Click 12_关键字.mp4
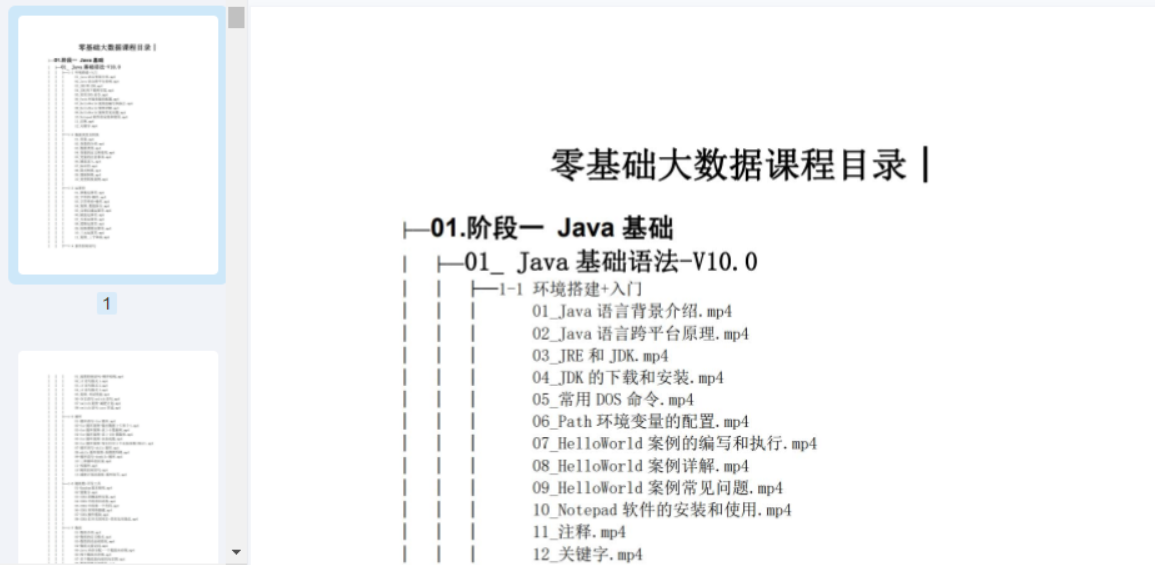Viewport: 1155px width, 565px height. pos(588,554)
